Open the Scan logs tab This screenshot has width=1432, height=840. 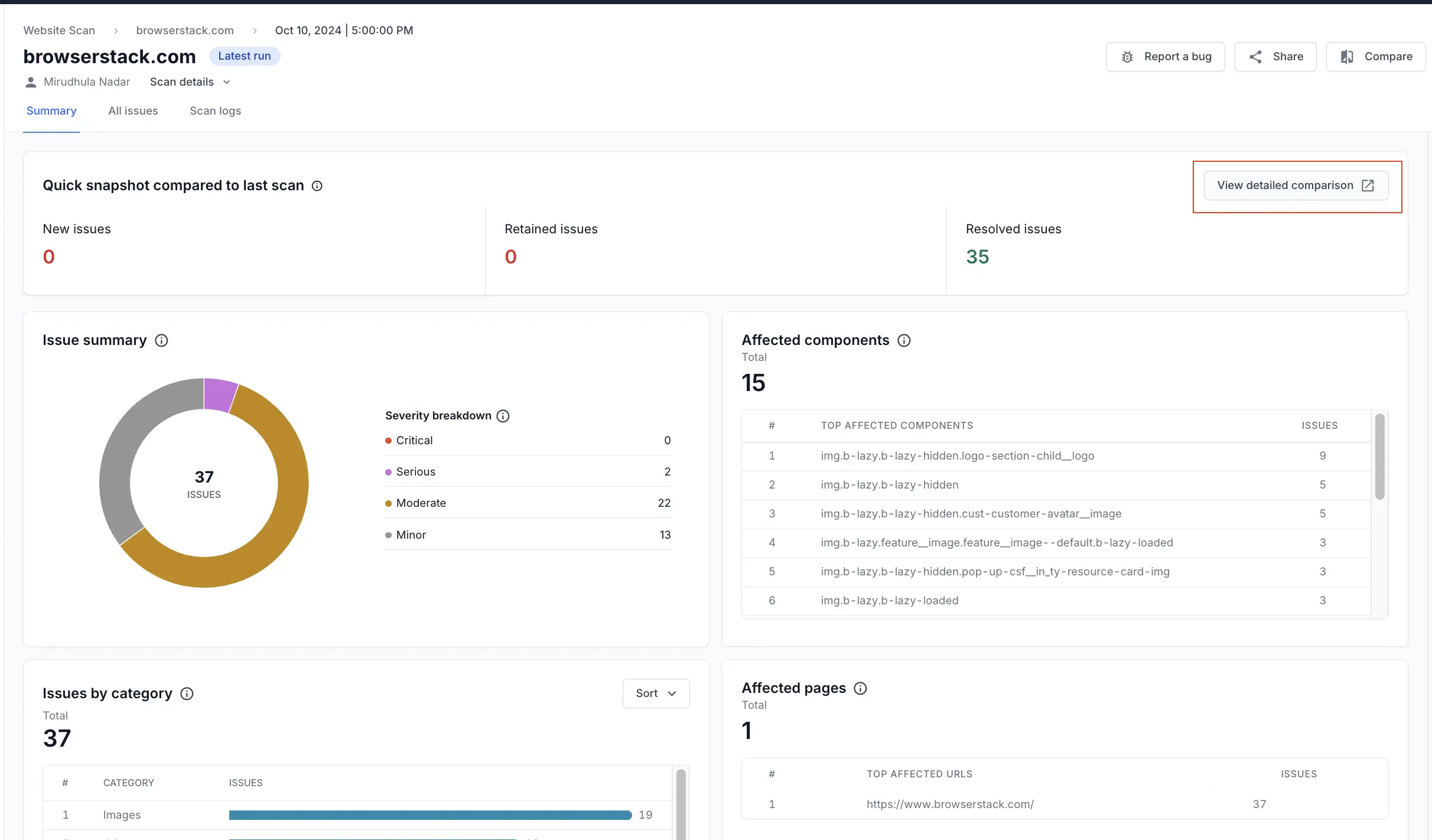215,111
